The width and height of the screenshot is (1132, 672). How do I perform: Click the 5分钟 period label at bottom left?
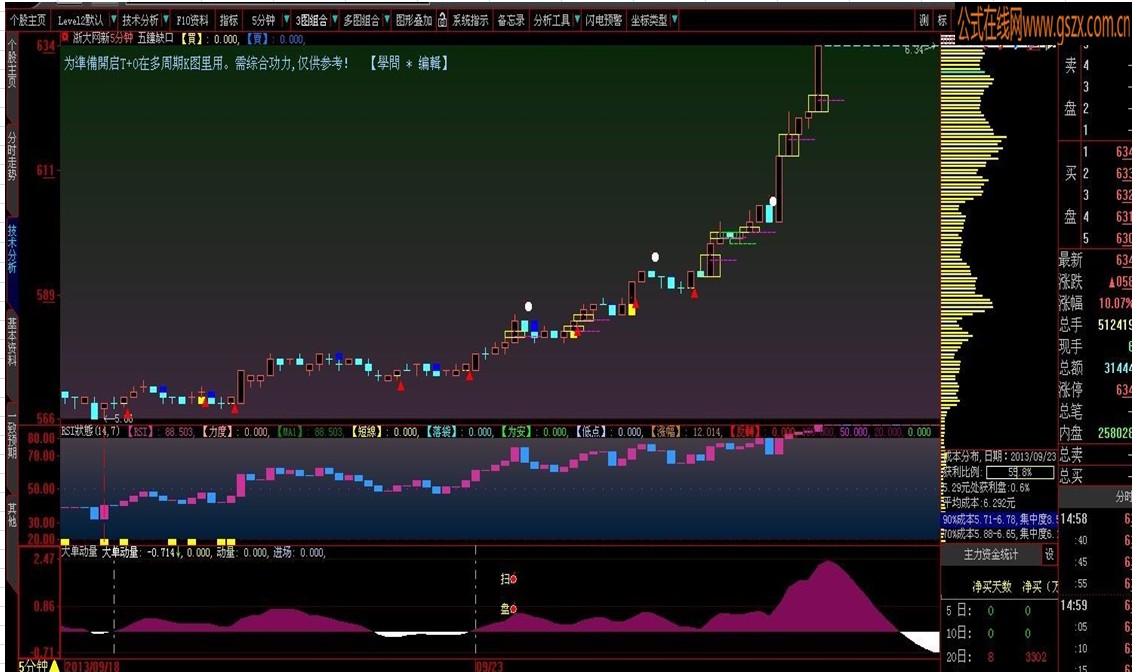pyautogui.click(x=32, y=666)
